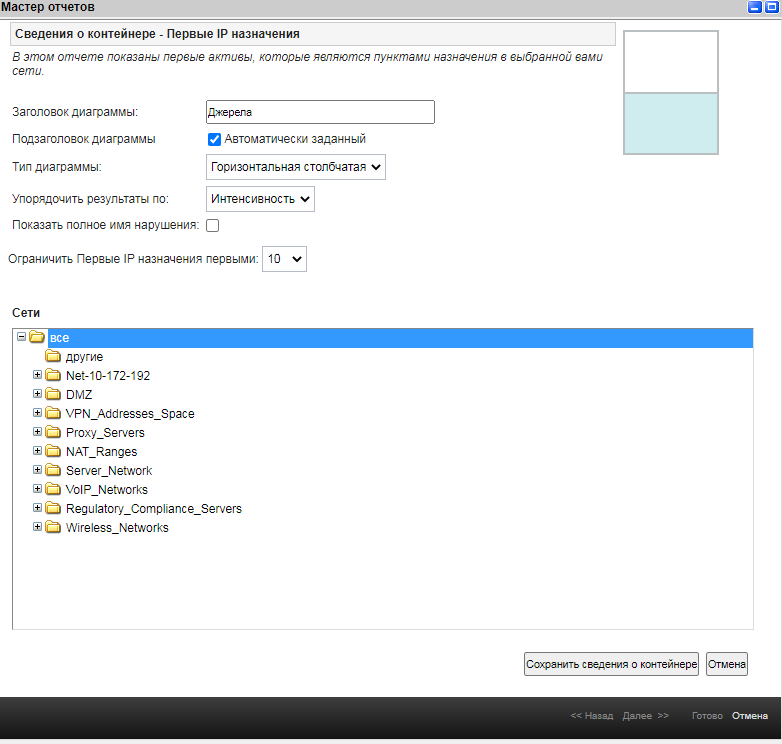Open the limit dropdown showing 10
782x744 pixels.
tap(284, 259)
